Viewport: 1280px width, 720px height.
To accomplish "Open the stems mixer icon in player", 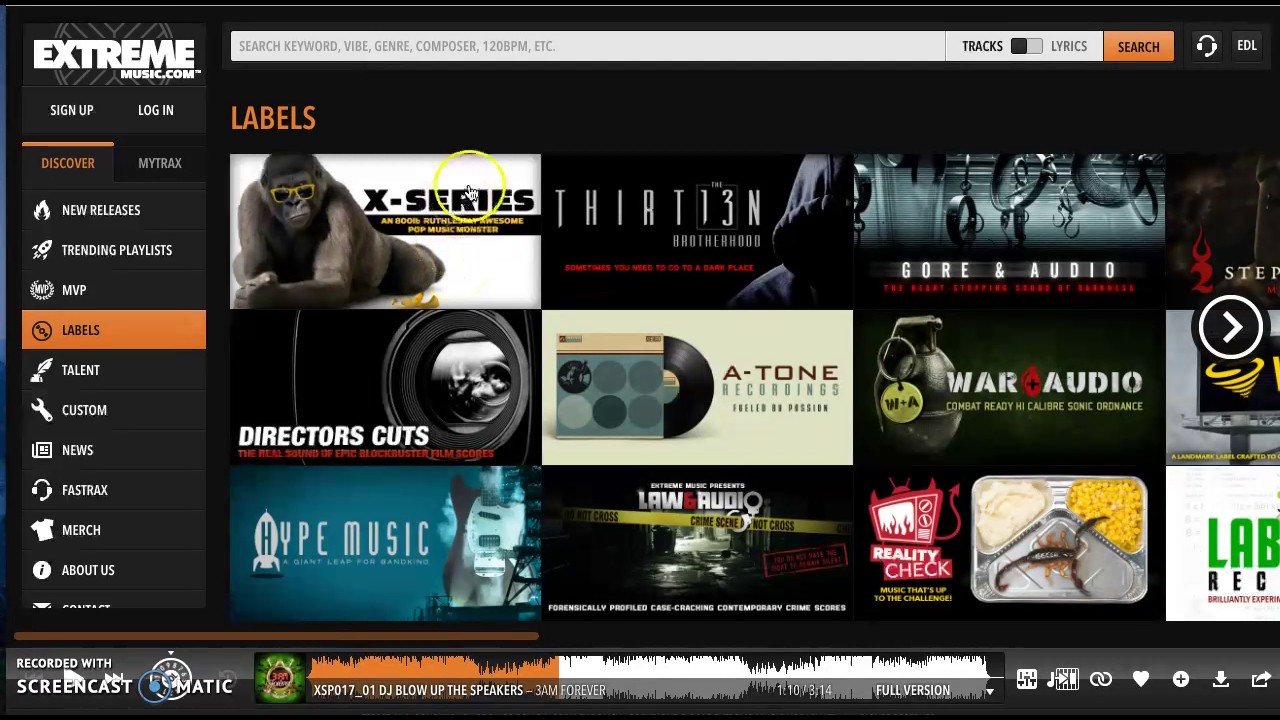I will [1027, 680].
